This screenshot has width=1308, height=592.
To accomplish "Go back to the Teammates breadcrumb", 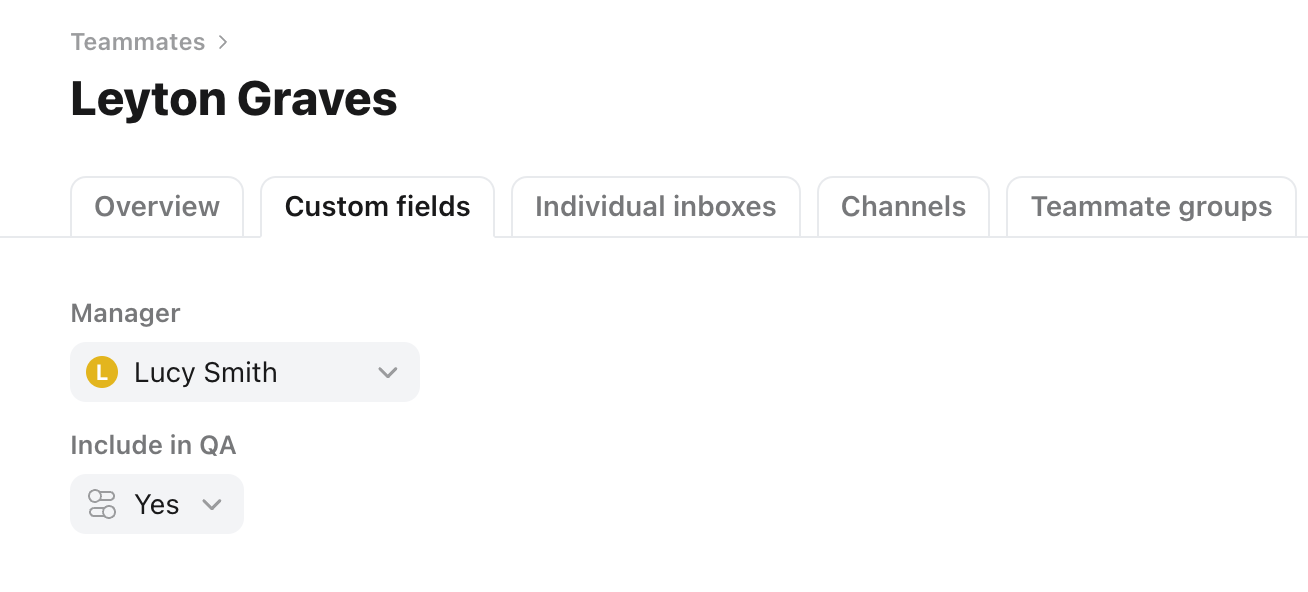I will click(x=137, y=42).
